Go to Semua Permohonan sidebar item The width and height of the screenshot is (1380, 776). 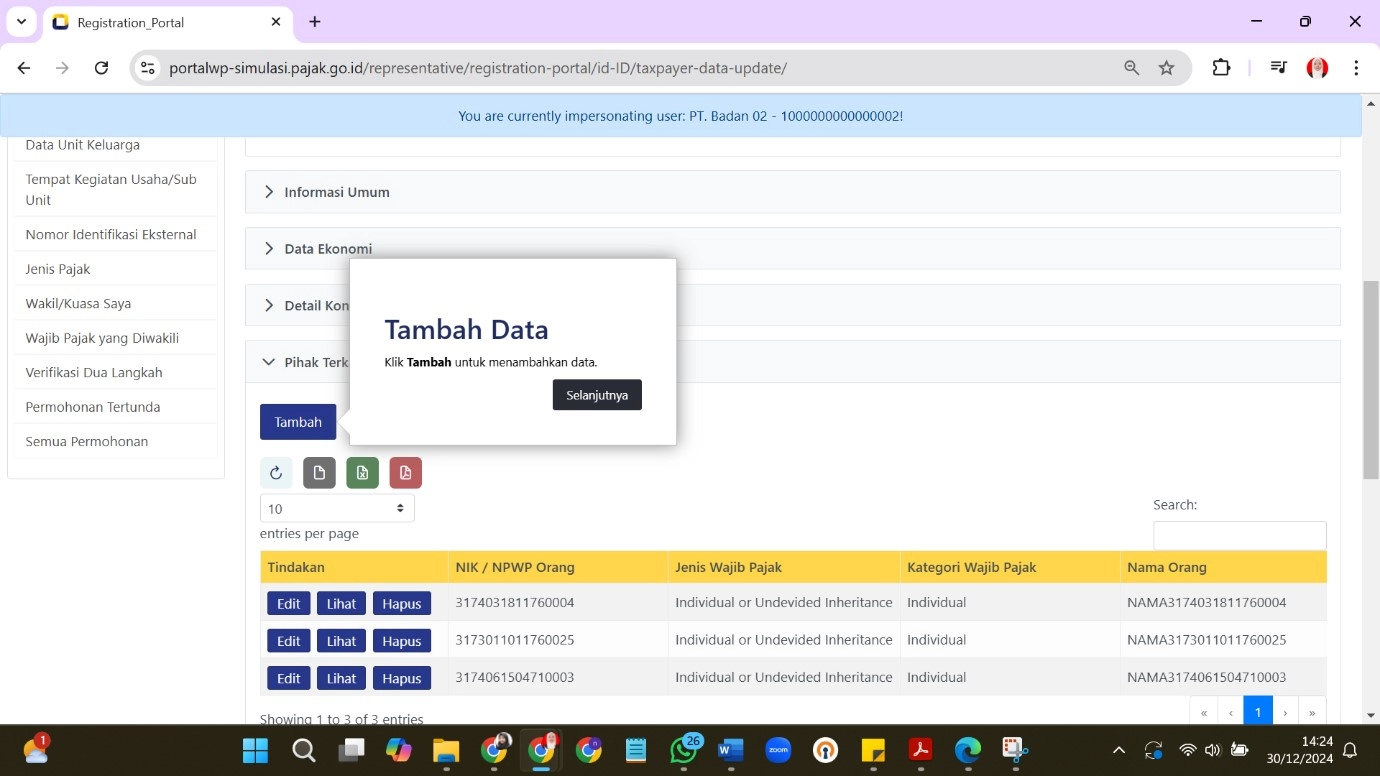click(87, 442)
